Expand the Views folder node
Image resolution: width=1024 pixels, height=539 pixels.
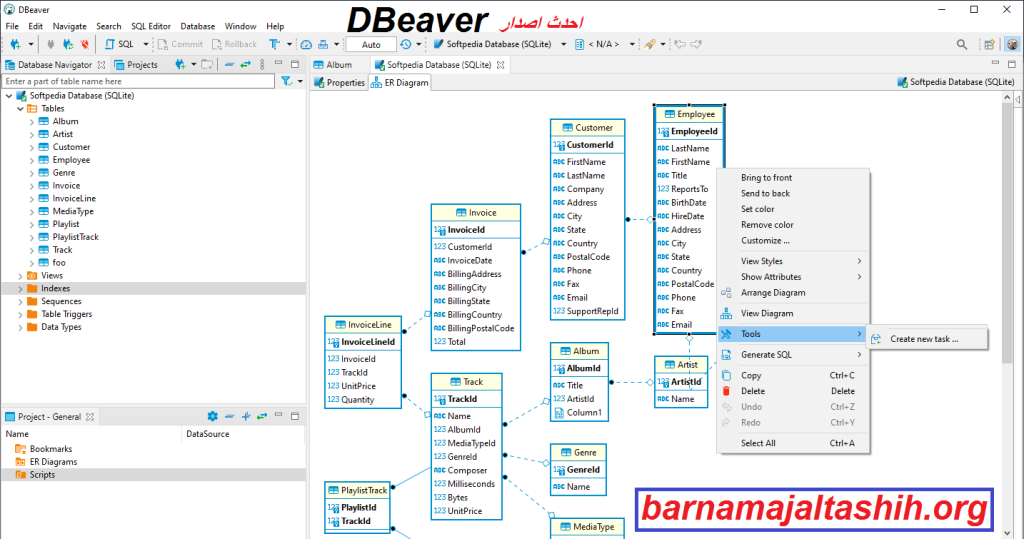tap(20, 276)
